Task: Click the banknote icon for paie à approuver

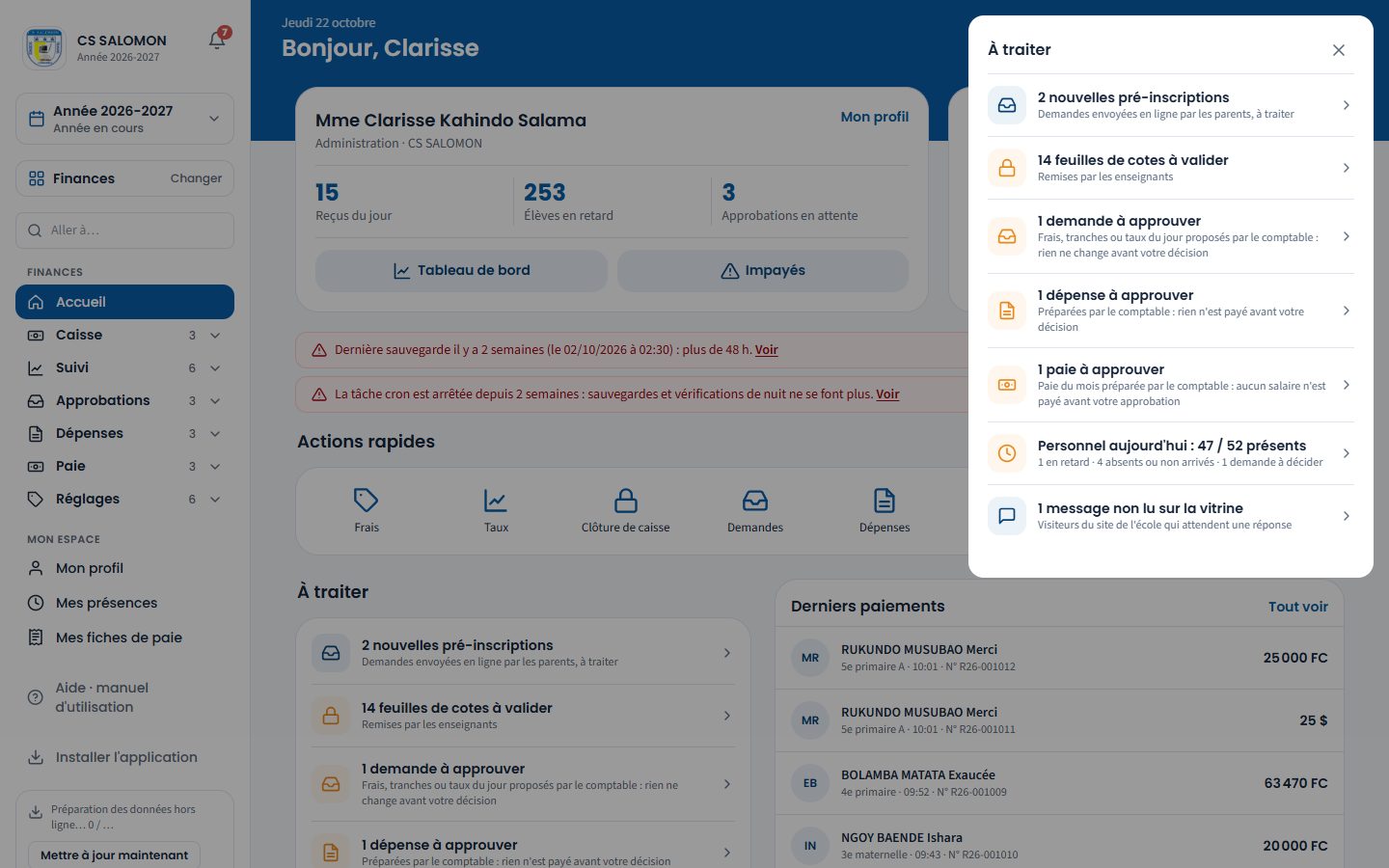Action: [1007, 385]
